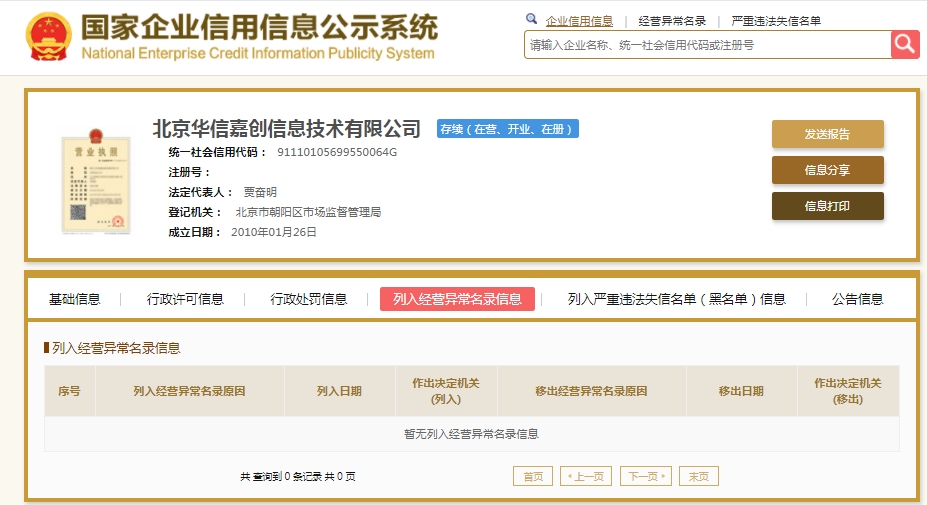Switch to the 基础信息 tab
The width and height of the screenshot is (927, 505).
pyautogui.click(x=74, y=299)
